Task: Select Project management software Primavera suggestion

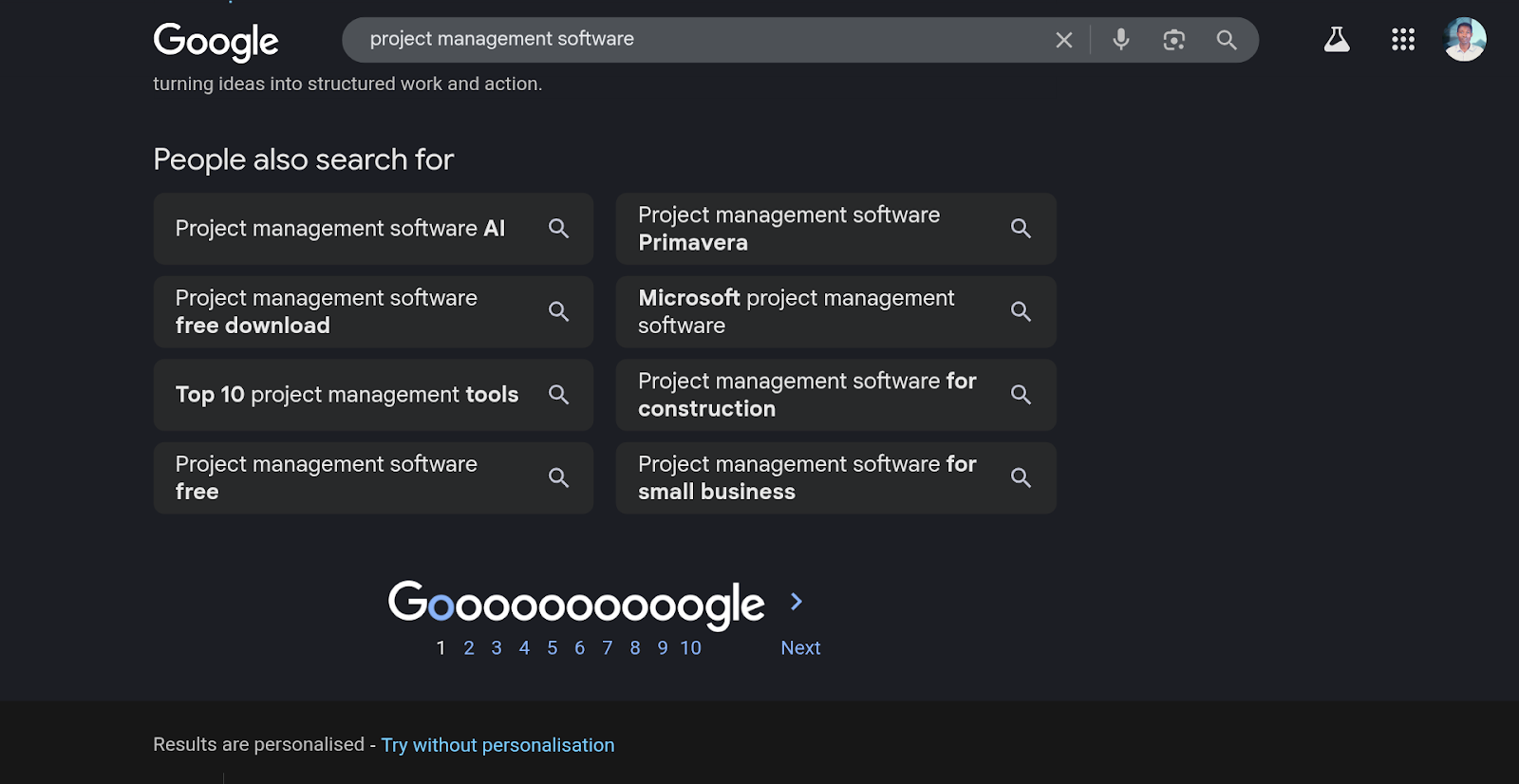Action: pos(835,229)
